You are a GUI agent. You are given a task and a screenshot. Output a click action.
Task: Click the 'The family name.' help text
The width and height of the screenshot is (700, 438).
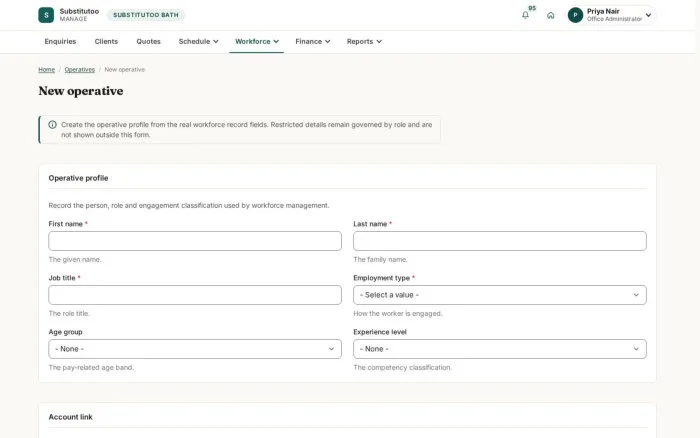tap(380, 259)
